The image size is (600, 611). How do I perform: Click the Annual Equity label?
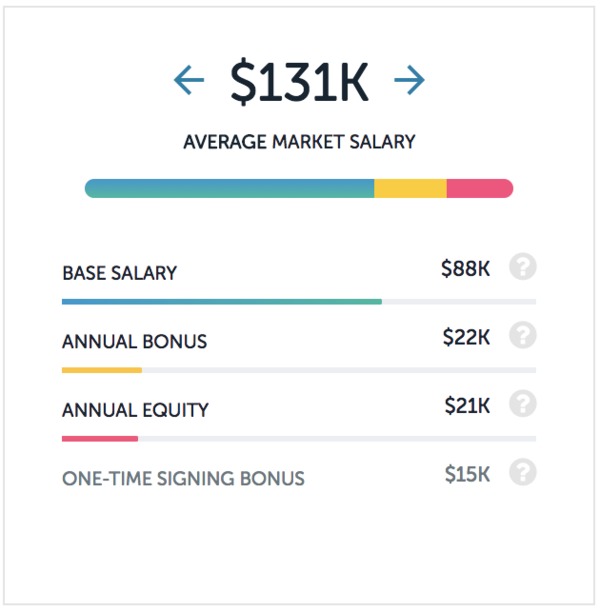click(136, 410)
